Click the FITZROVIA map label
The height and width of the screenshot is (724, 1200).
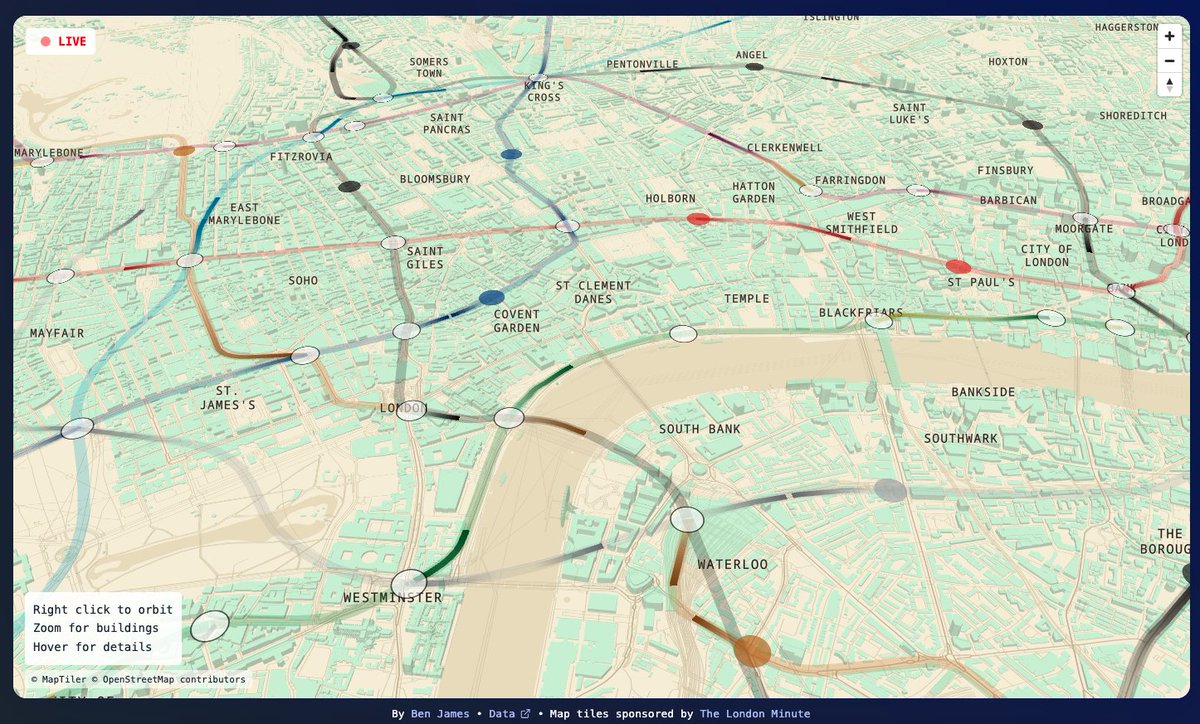coord(301,157)
